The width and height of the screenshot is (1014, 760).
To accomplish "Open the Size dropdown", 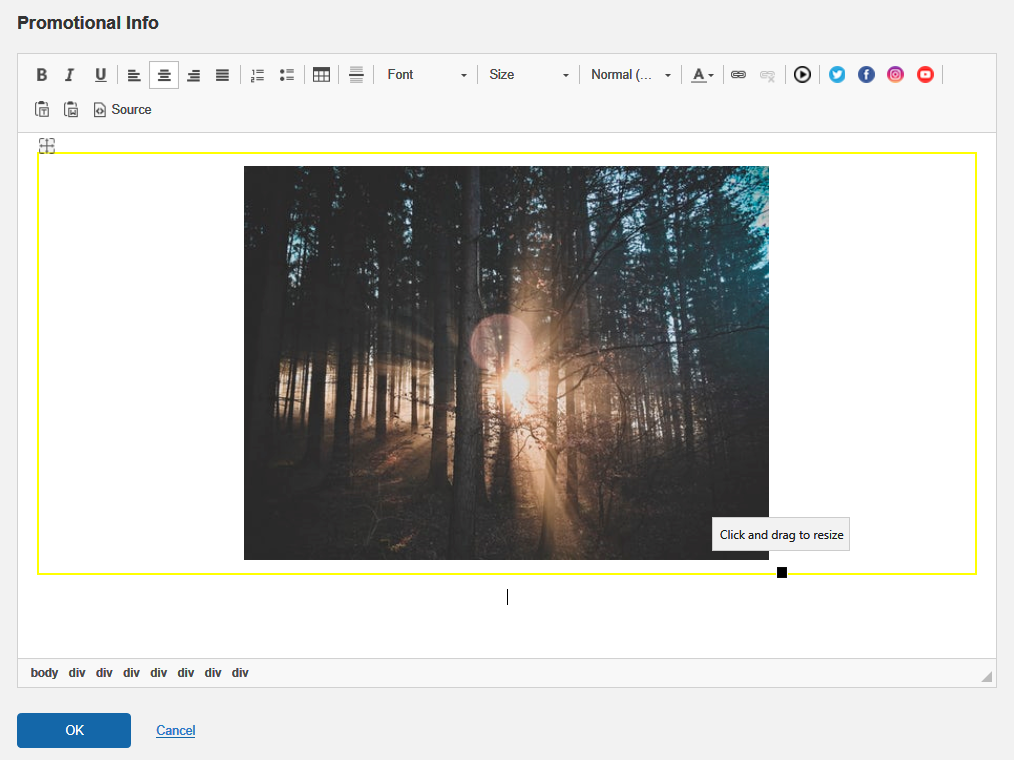I will [528, 75].
